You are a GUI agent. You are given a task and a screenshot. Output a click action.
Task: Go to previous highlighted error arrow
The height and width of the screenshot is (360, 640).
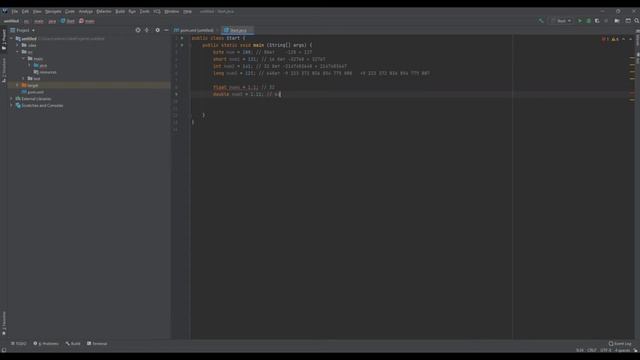coord(624,39)
